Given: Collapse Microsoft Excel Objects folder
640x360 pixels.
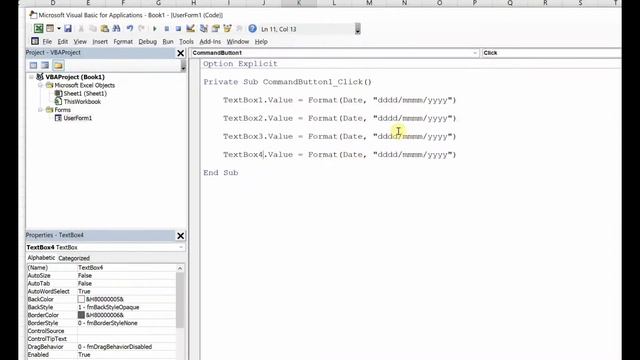Looking at the screenshot, I should 40,85.
